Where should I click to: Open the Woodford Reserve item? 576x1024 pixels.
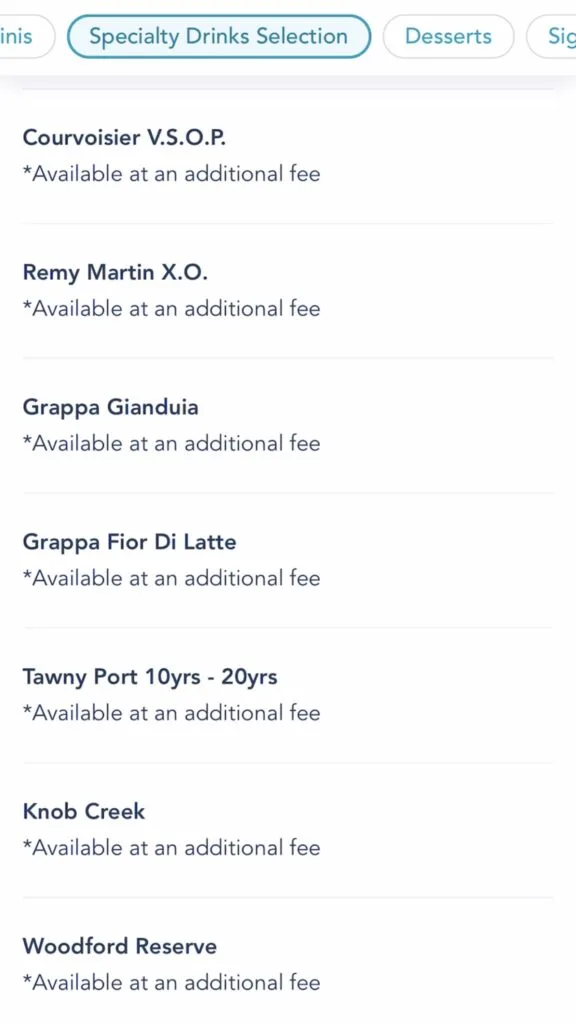[x=288, y=964]
